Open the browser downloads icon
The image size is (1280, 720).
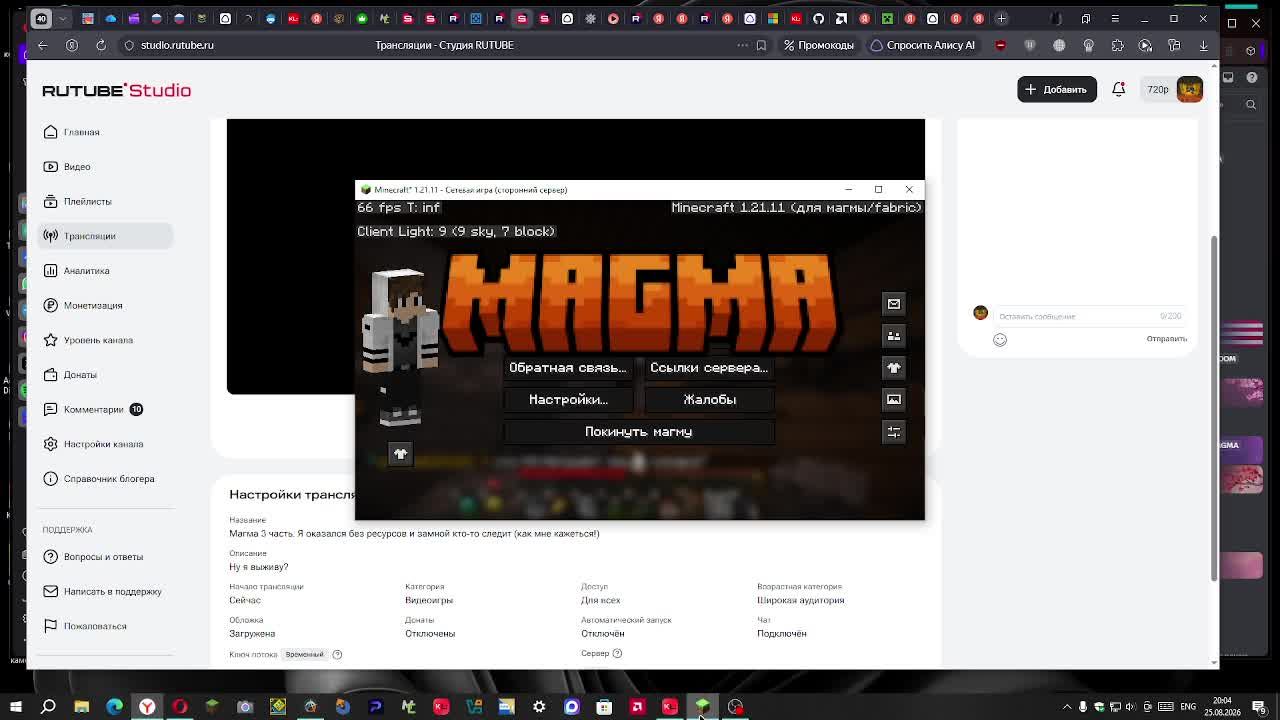coord(1203,45)
